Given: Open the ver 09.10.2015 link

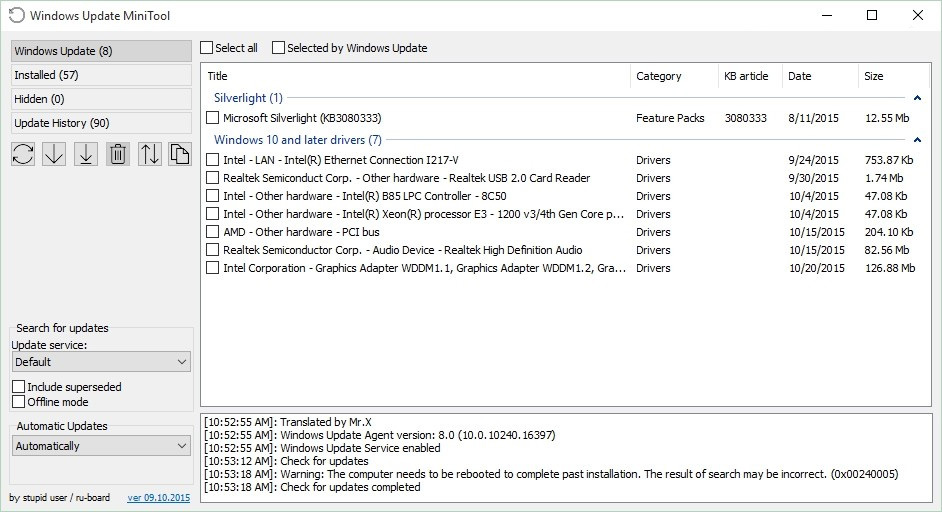Looking at the screenshot, I should pyautogui.click(x=159, y=498).
